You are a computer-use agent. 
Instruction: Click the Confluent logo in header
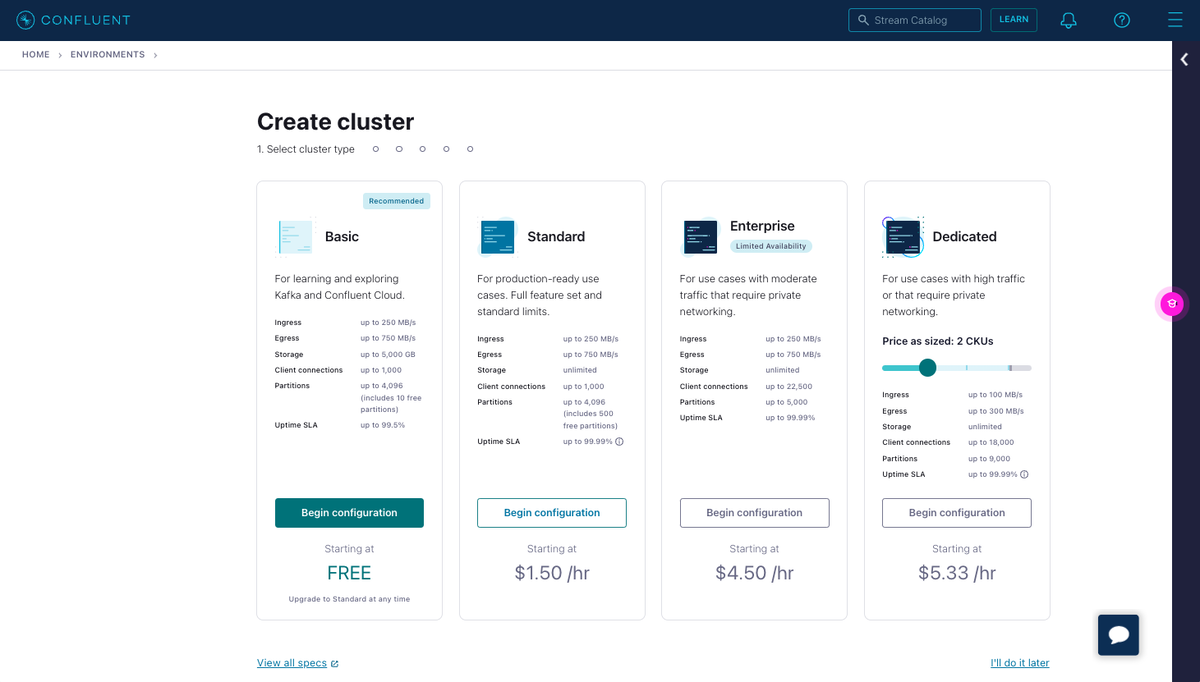[73, 20]
